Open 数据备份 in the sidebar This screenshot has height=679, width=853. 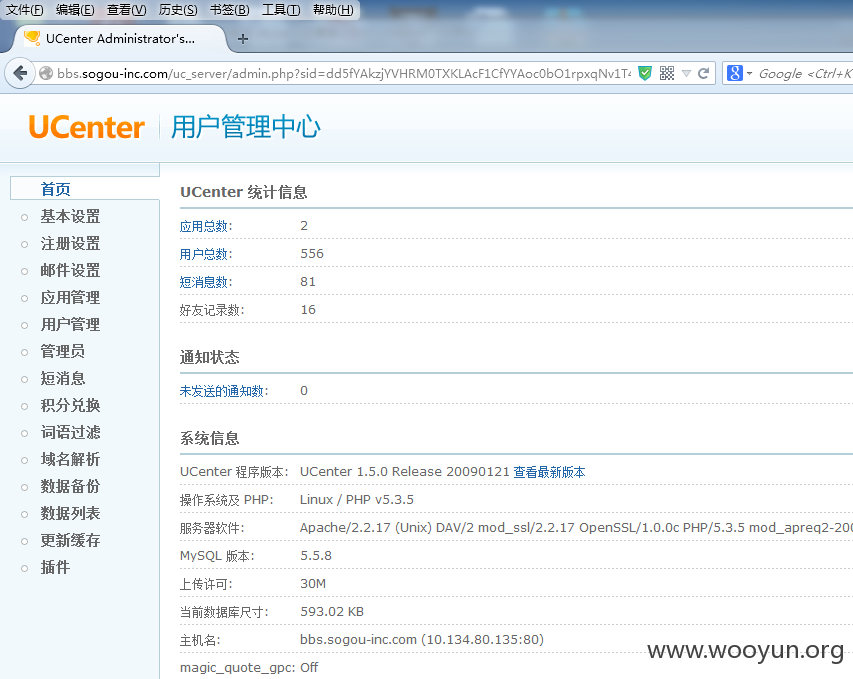click(70, 486)
